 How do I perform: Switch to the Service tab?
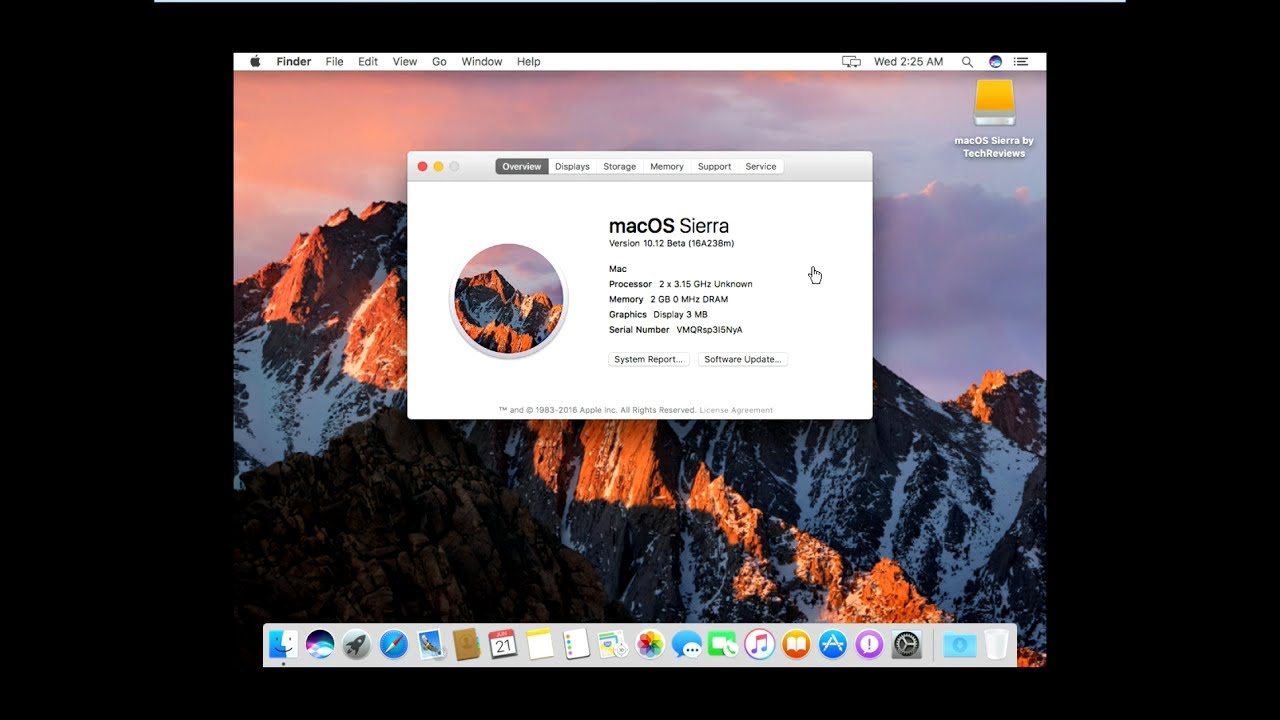(x=761, y=166)
